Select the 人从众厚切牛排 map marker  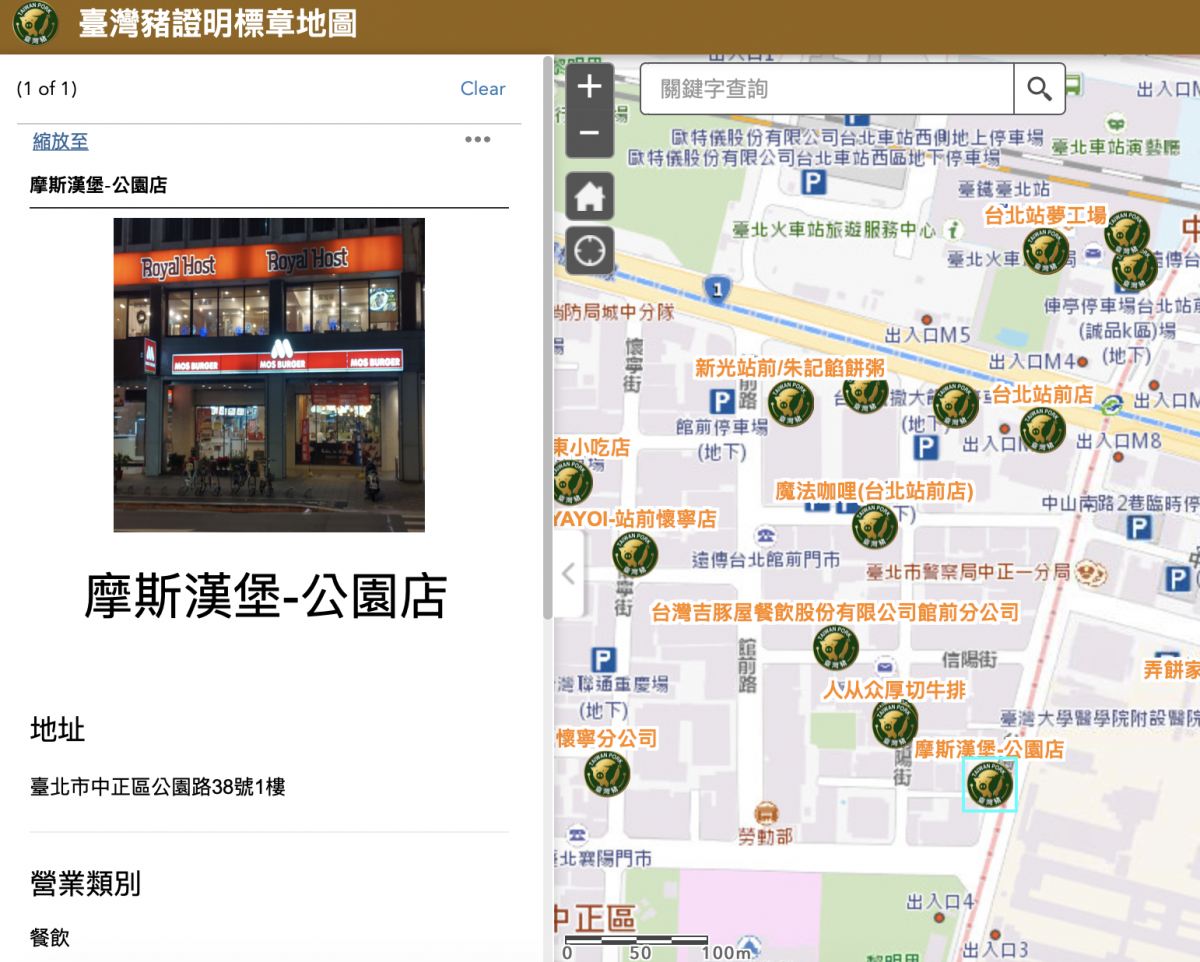[895, 723]
